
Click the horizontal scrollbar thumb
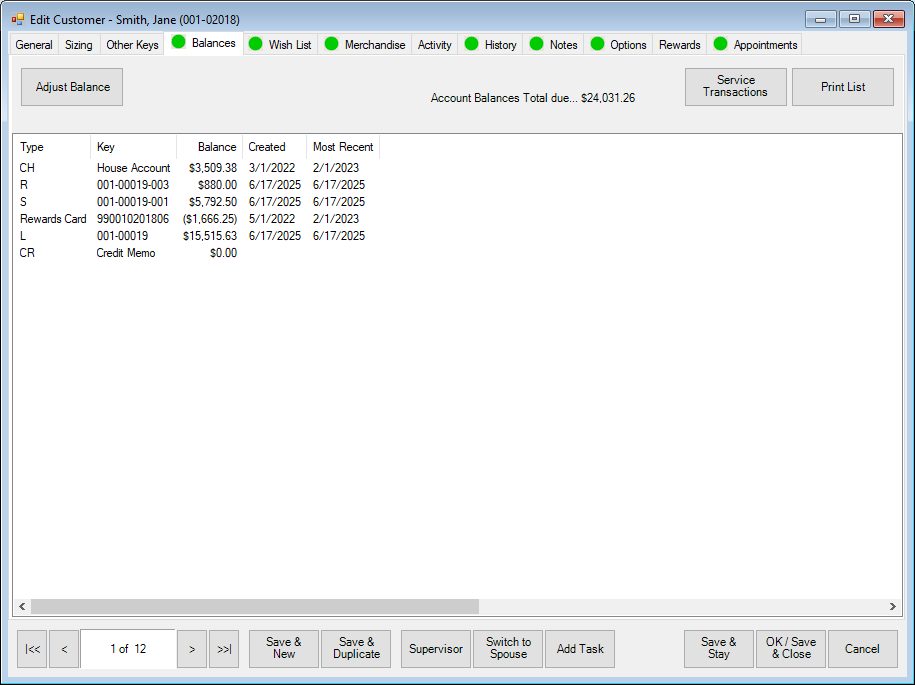[x=254, y=606]
